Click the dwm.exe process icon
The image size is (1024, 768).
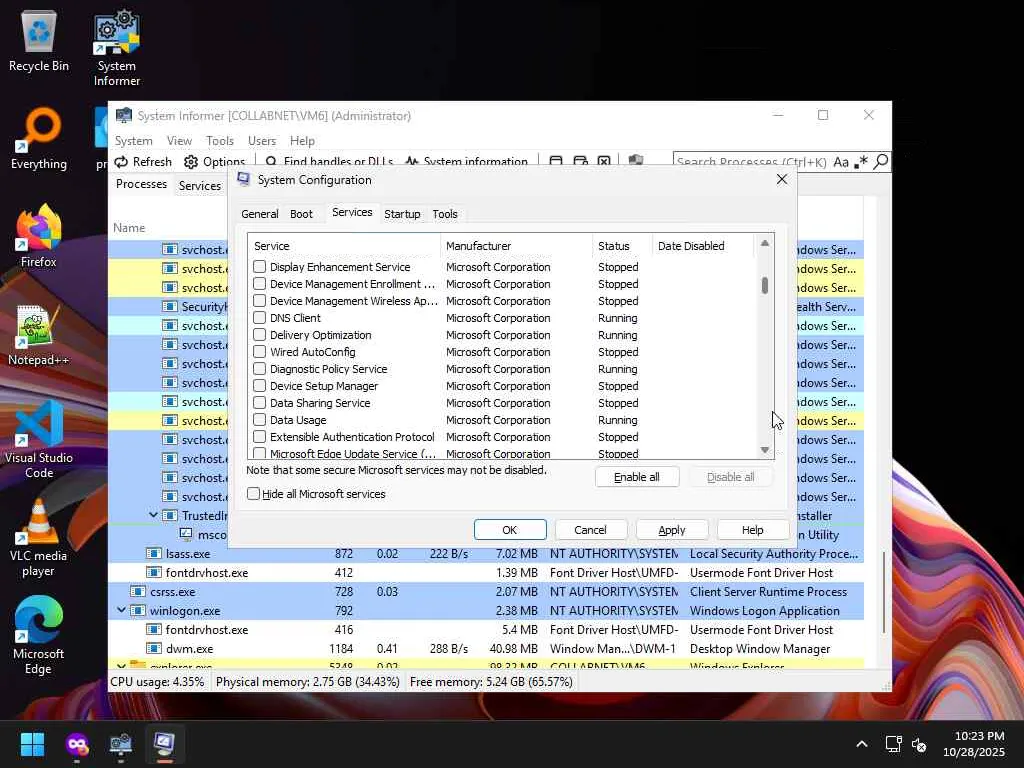click(x=153, y=648)
